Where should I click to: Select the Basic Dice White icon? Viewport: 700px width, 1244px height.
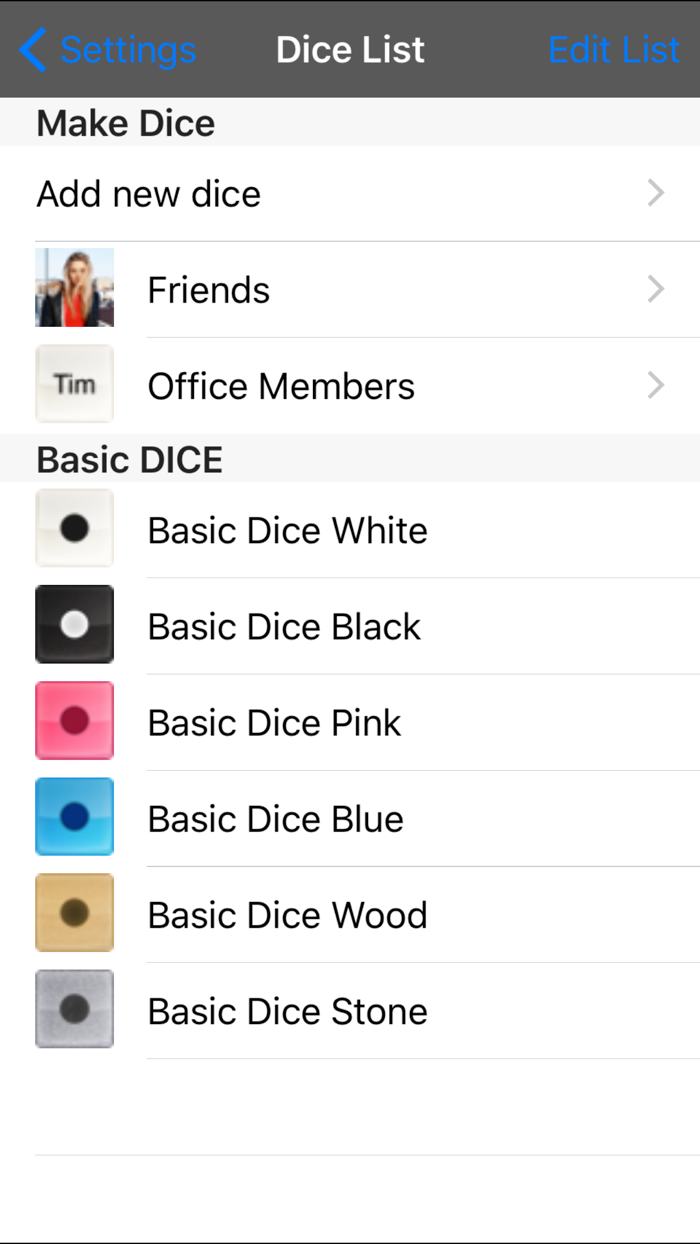click(74, 529)
